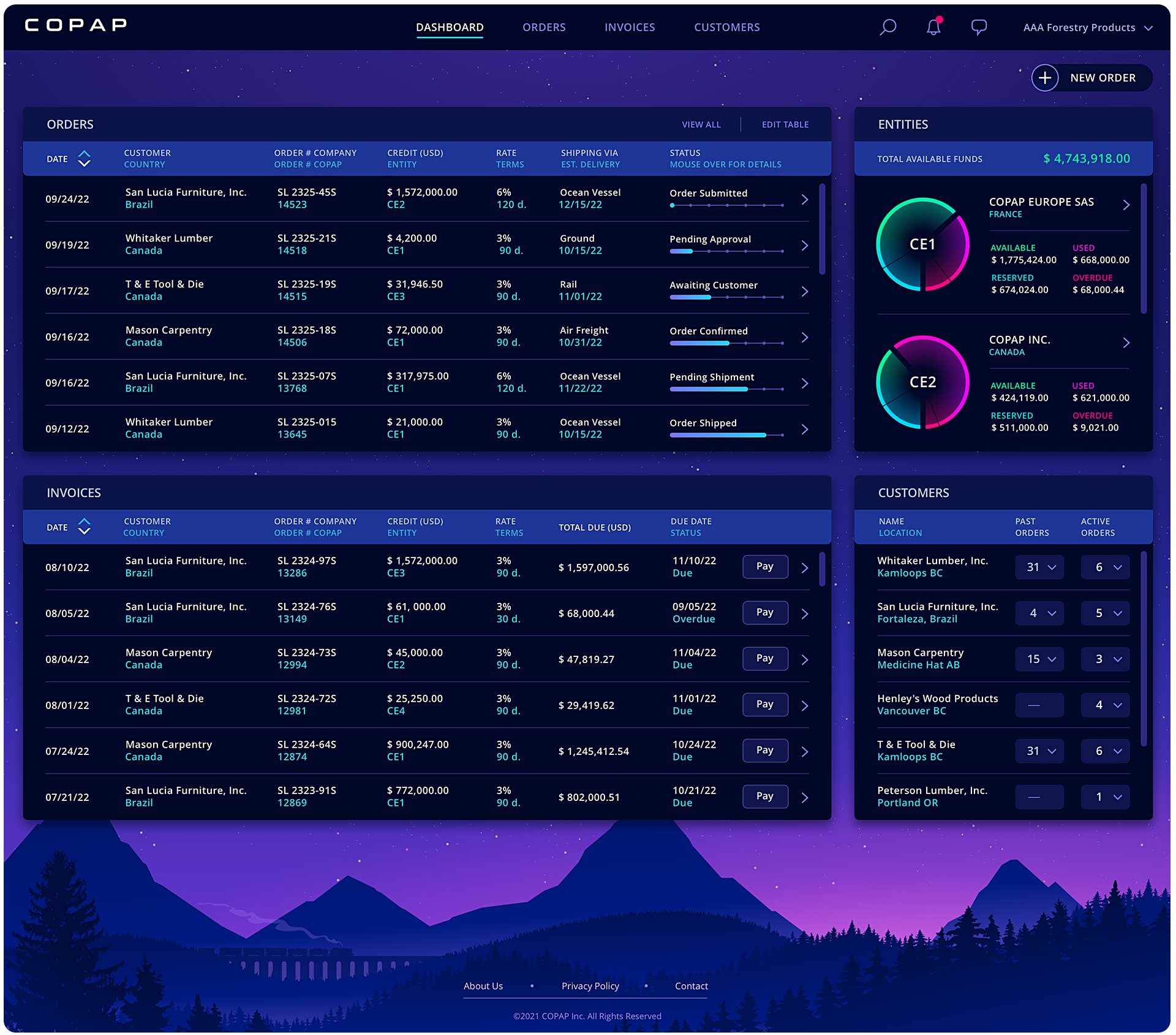Expand Mason Carpentry past orders 15 dropdown
This screenshot has width=1176, height=1035.
pyautogui.click(x=1039, y=659)
